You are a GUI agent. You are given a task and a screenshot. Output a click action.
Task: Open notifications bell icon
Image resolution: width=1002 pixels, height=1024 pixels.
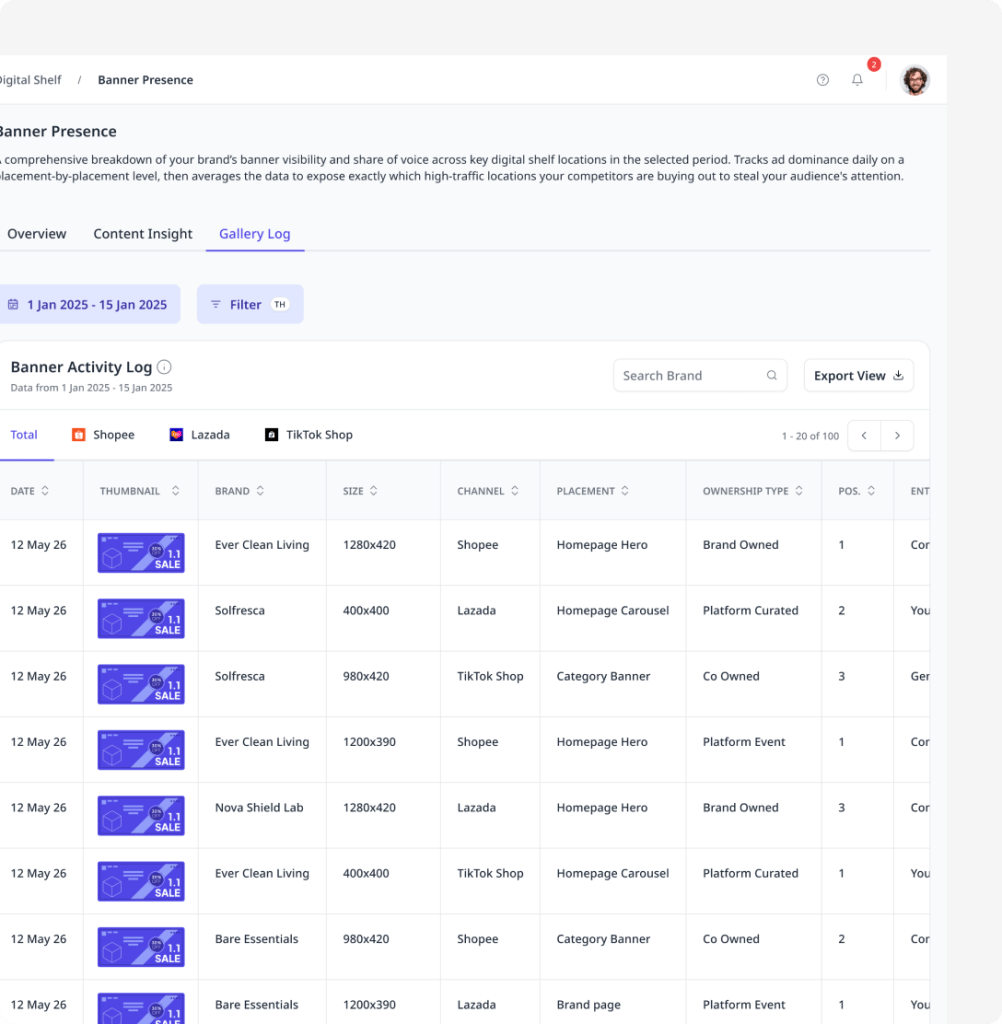pyautogui.click(x=857, y=80)
